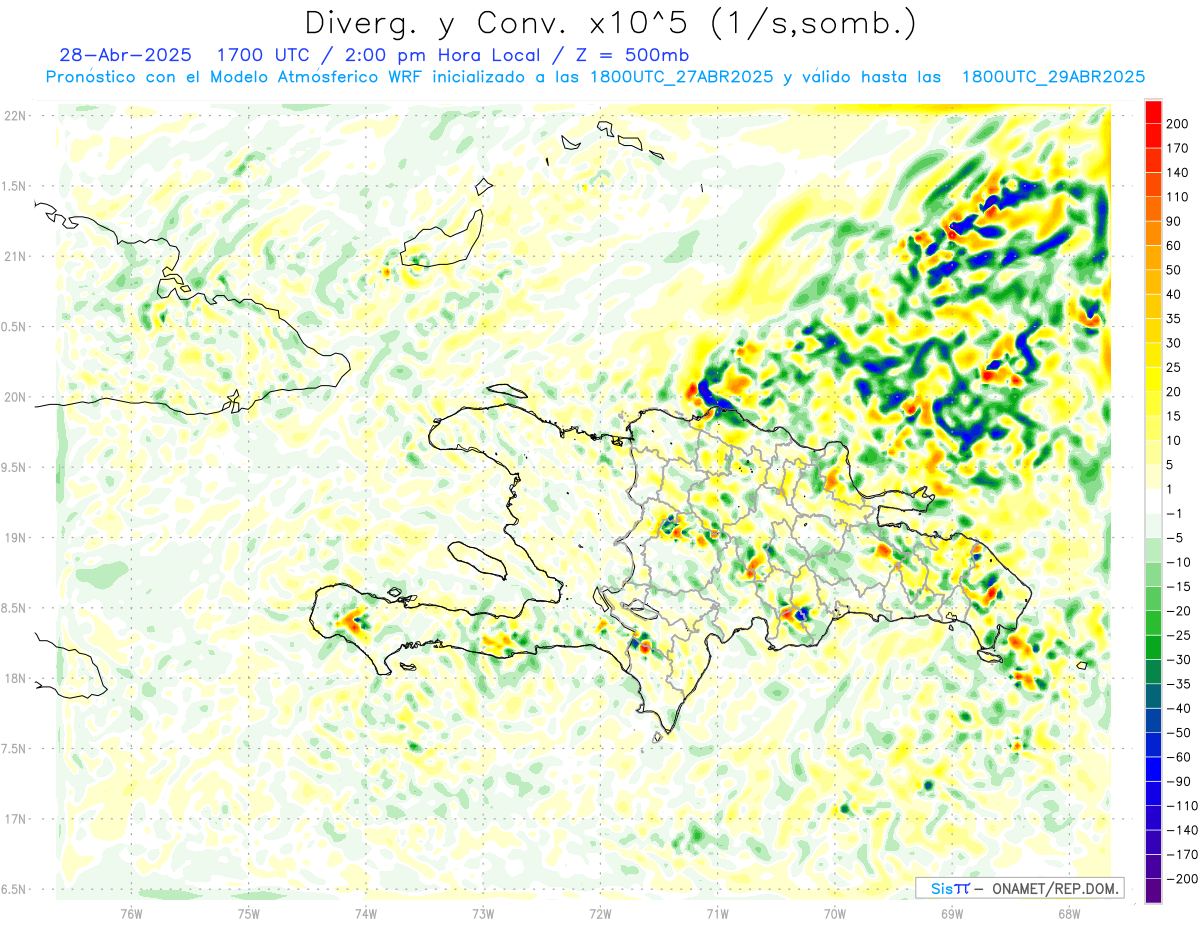Click the colorbar label '-50'
1200x927 pixels.
(1180, 733)
